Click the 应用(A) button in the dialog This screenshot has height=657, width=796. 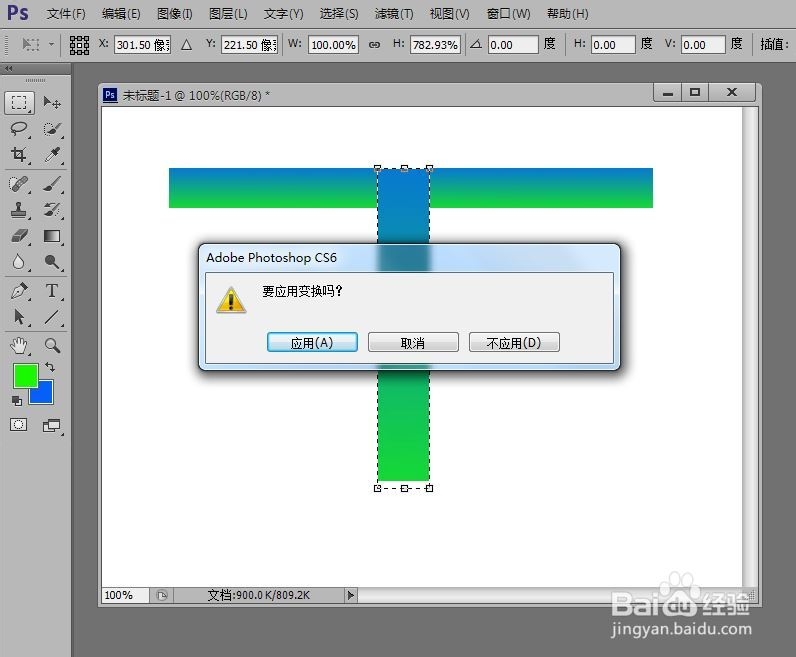pos(312,342)
